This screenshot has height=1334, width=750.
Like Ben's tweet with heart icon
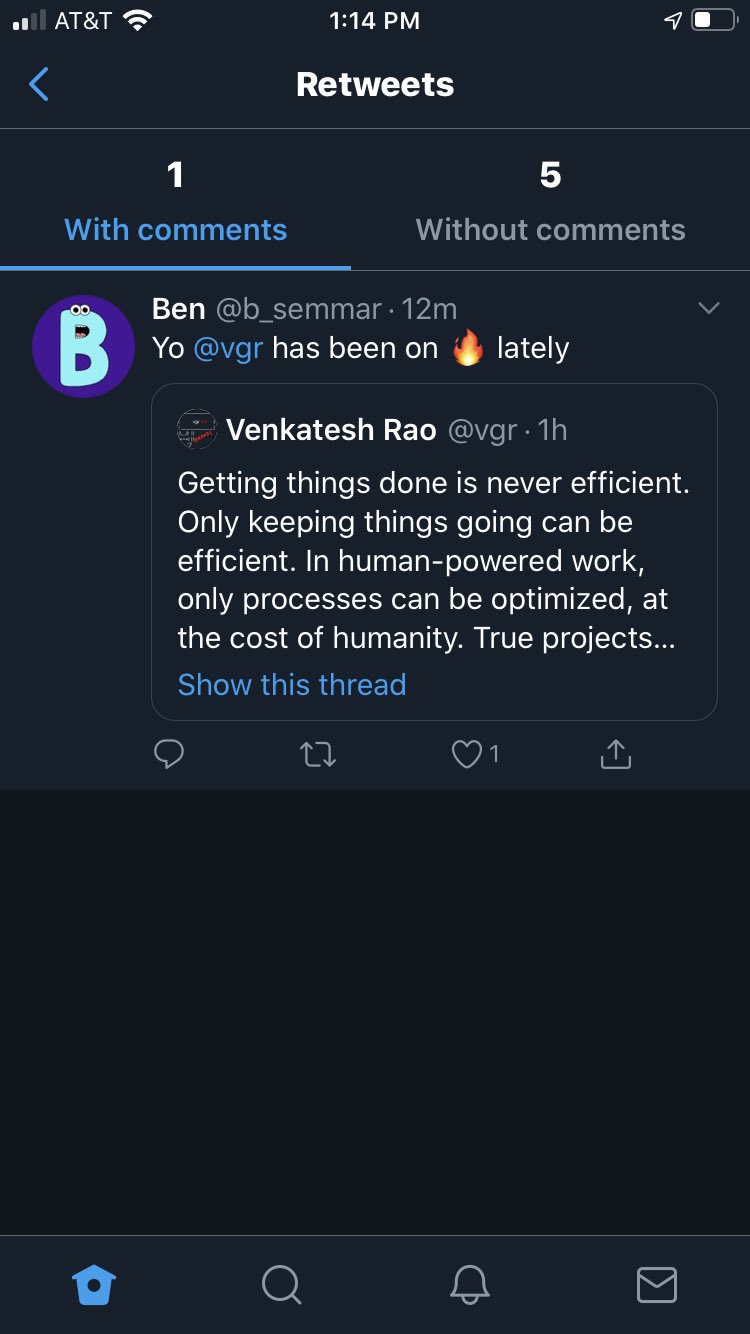tap(467, 754)
